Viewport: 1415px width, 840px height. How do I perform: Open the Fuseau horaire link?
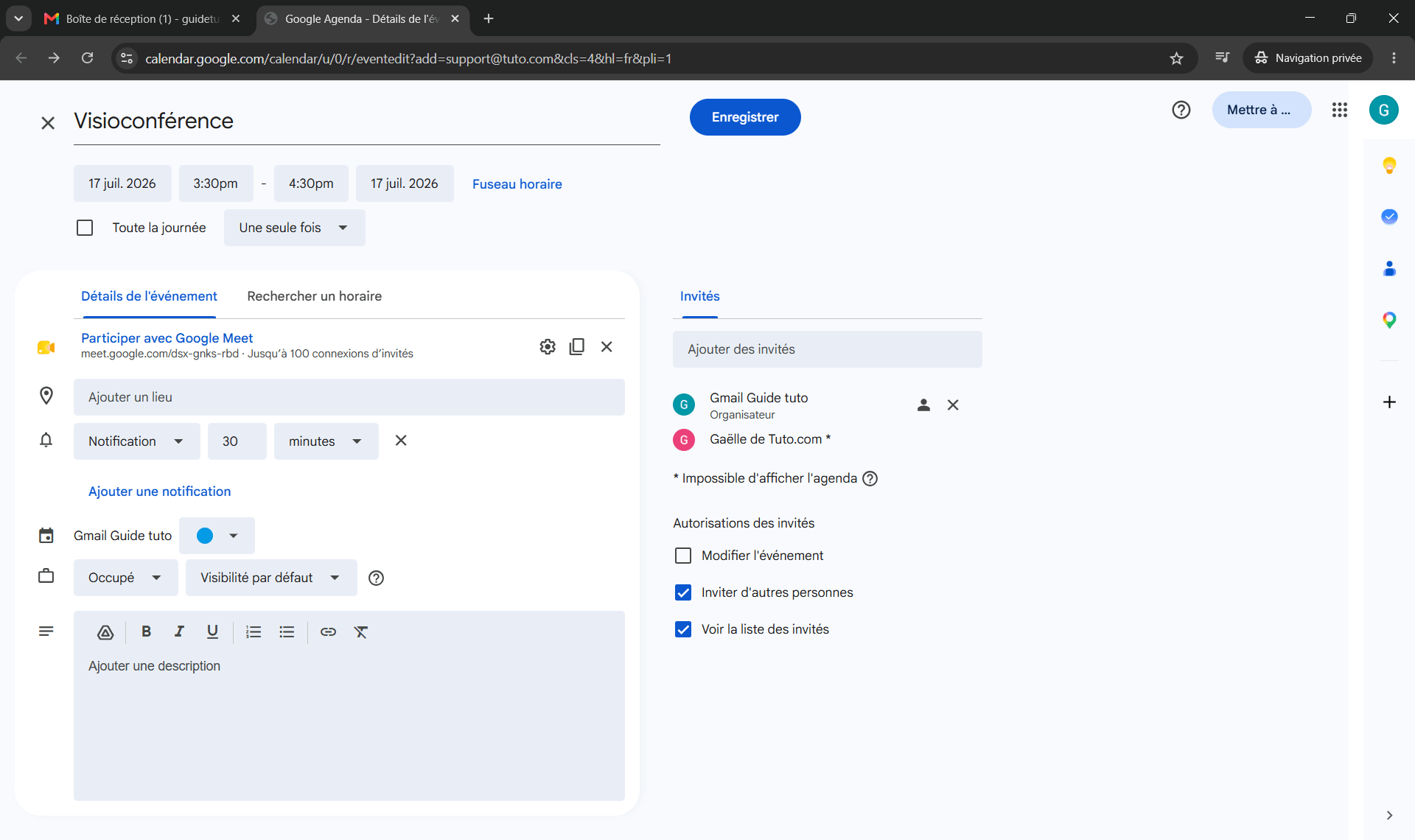517,184
